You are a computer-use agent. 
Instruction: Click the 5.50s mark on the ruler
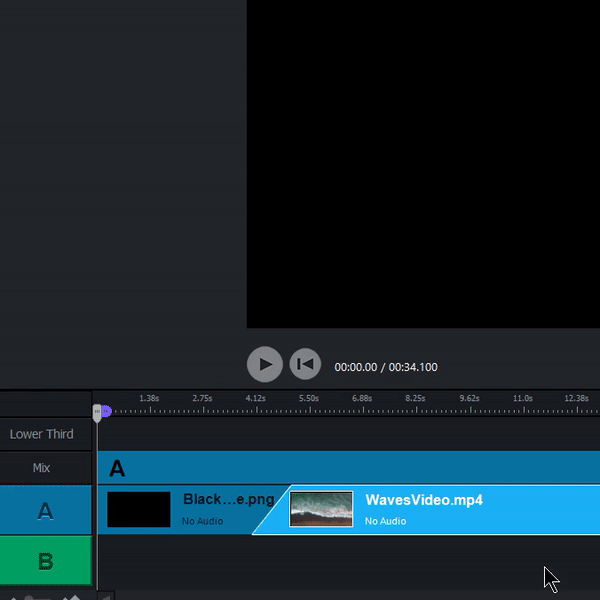[309, 398]
